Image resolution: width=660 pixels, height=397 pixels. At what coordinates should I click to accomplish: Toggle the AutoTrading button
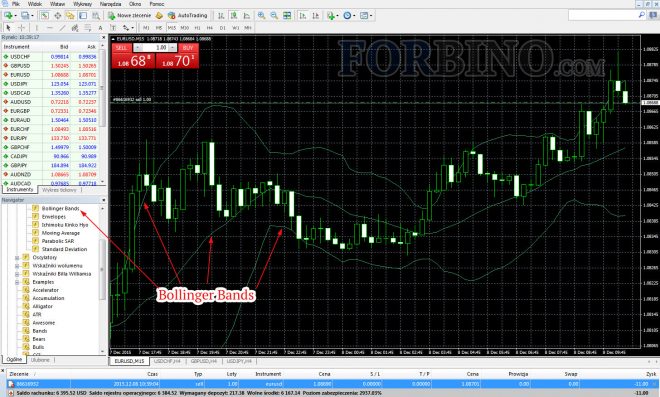click(x=188, y=15)
